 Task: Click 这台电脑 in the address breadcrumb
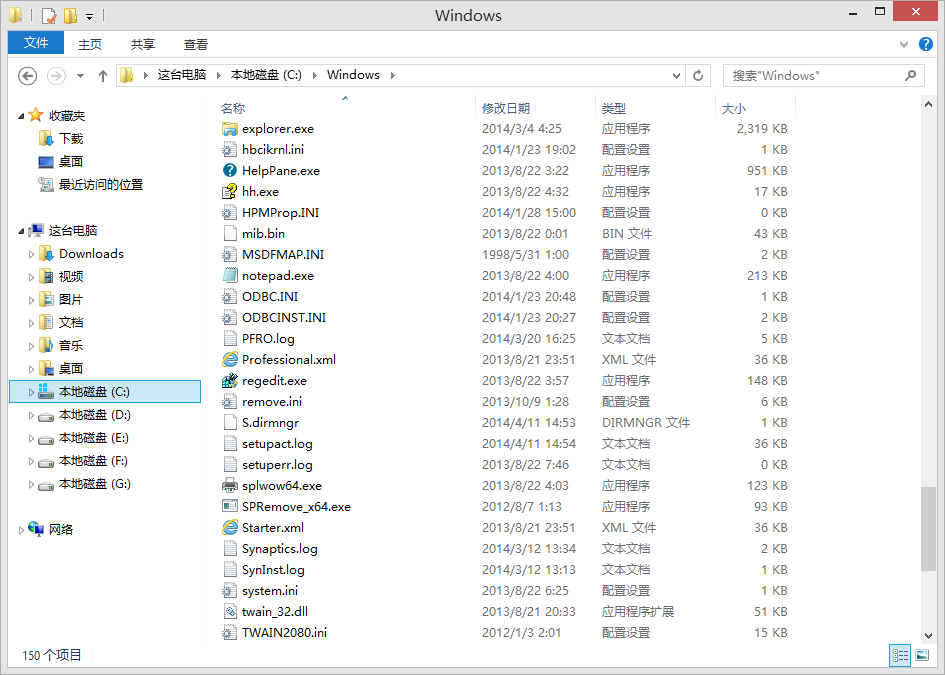pos(181,75)
